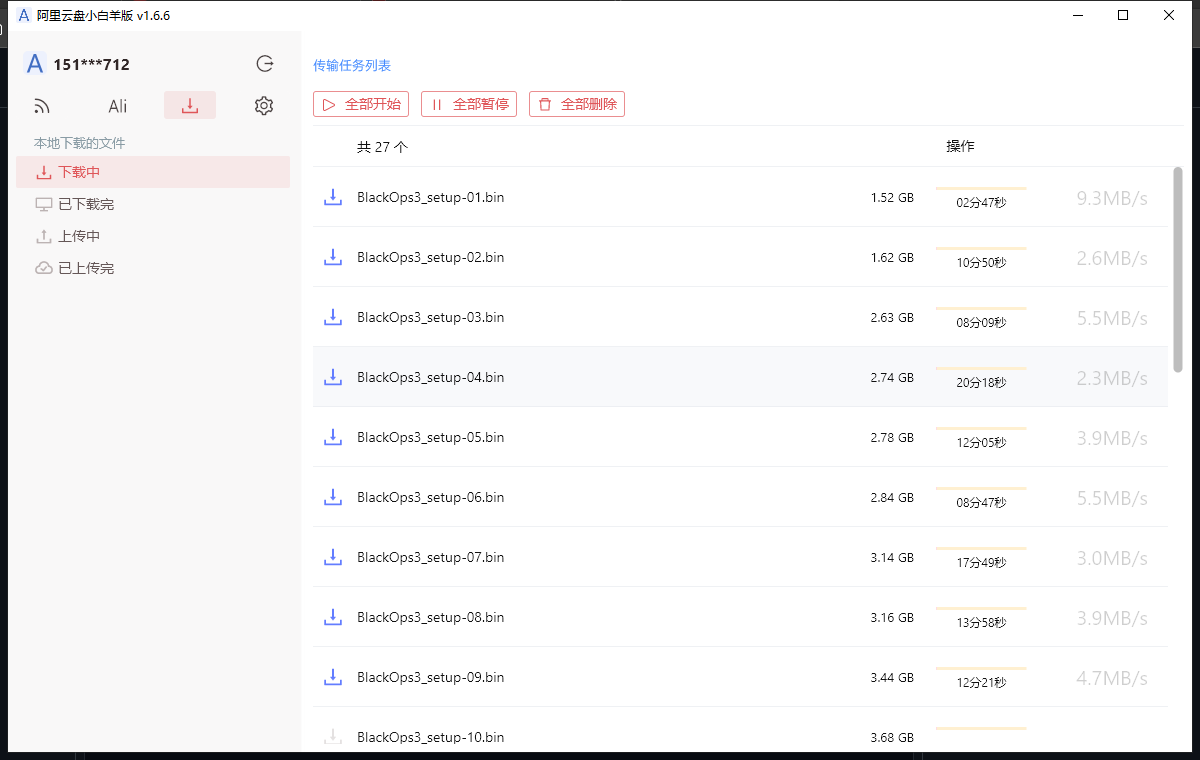Delete all tasks using 全部删除
This screenshot has height=760, width=1200.
[x=576, y=104]
